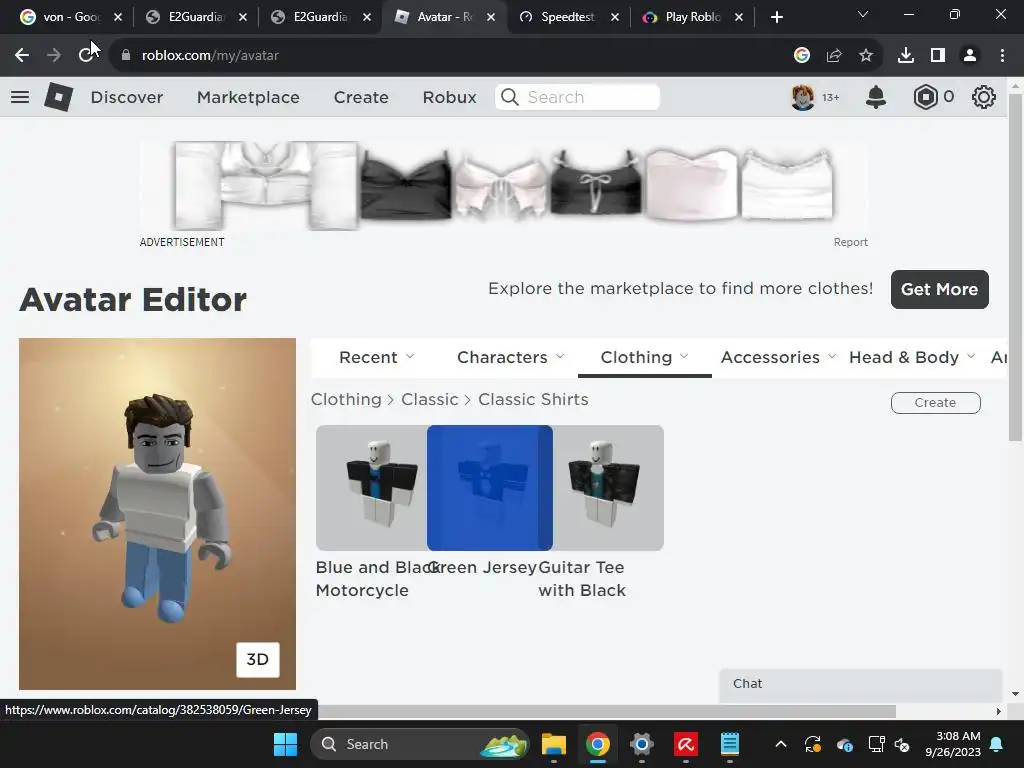Switch to the Play Roblox browser tab
Image resolution: width=1024 pixels, height=768 pixels.
(x=692, y=17)
